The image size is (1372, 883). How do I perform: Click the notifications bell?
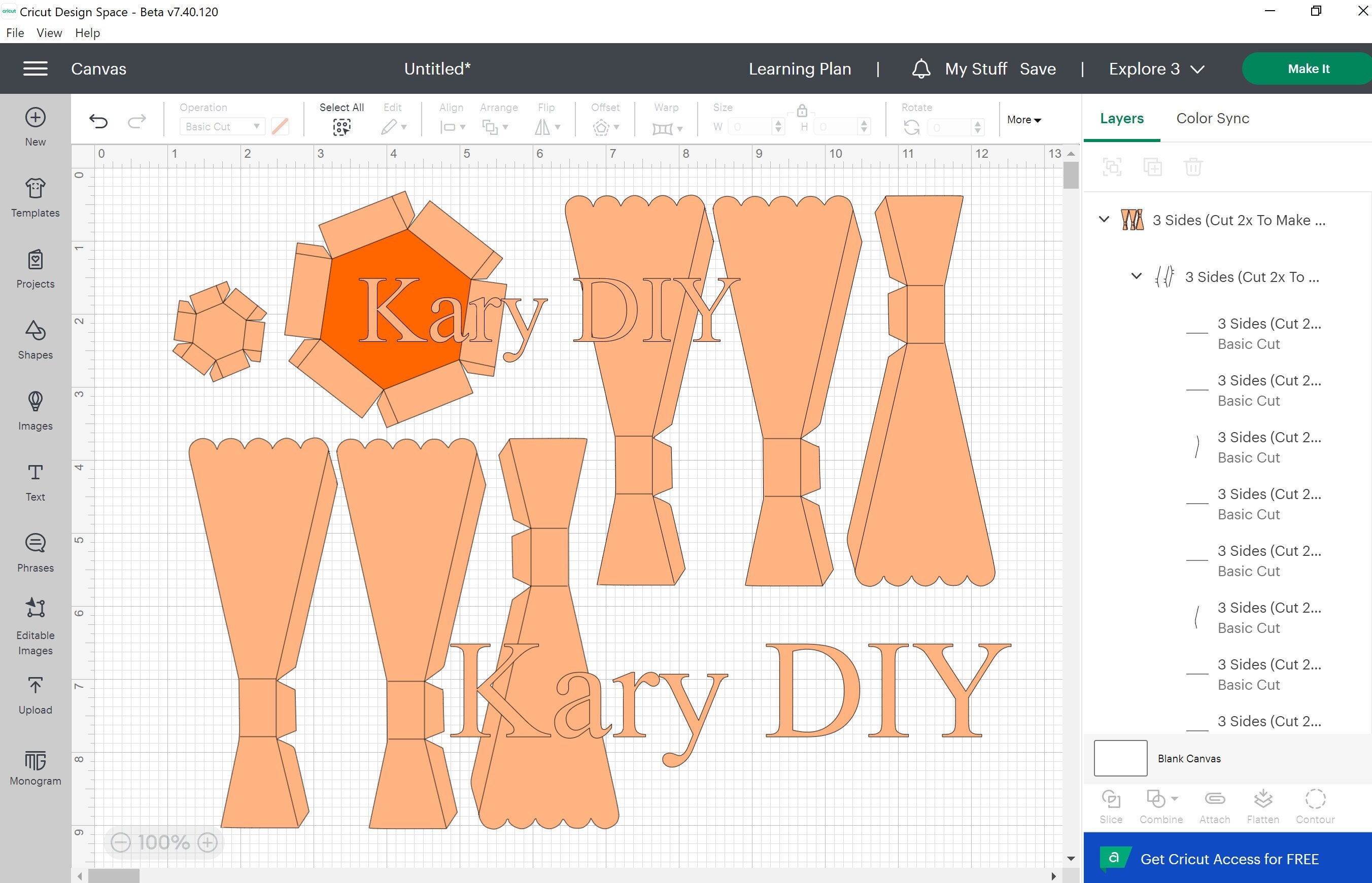click(921, 68)
